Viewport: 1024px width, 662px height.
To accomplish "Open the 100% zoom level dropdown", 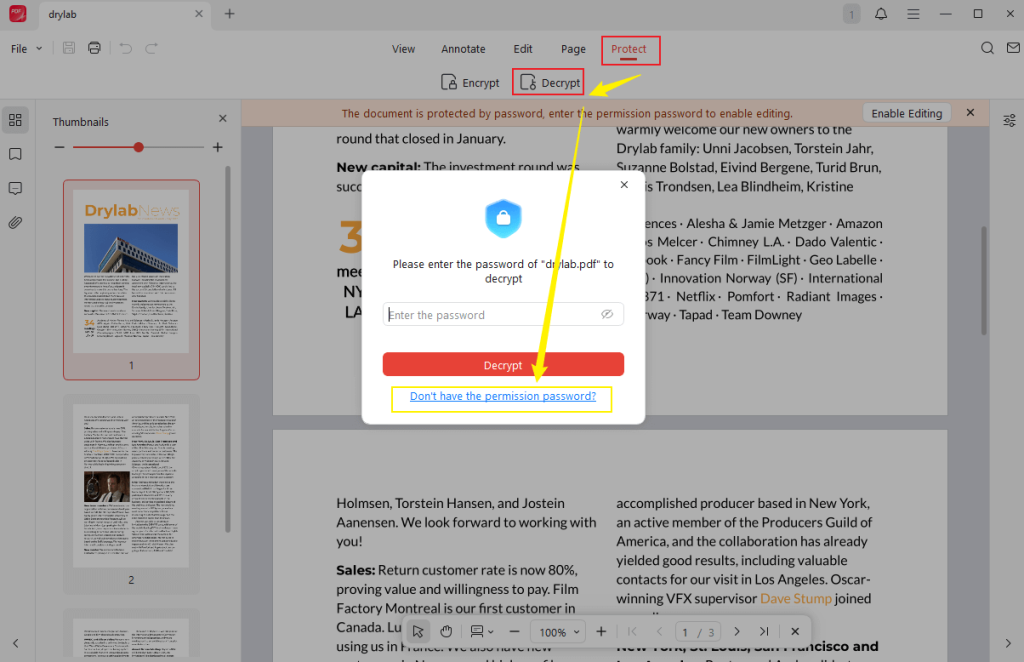I will (557, 631).
